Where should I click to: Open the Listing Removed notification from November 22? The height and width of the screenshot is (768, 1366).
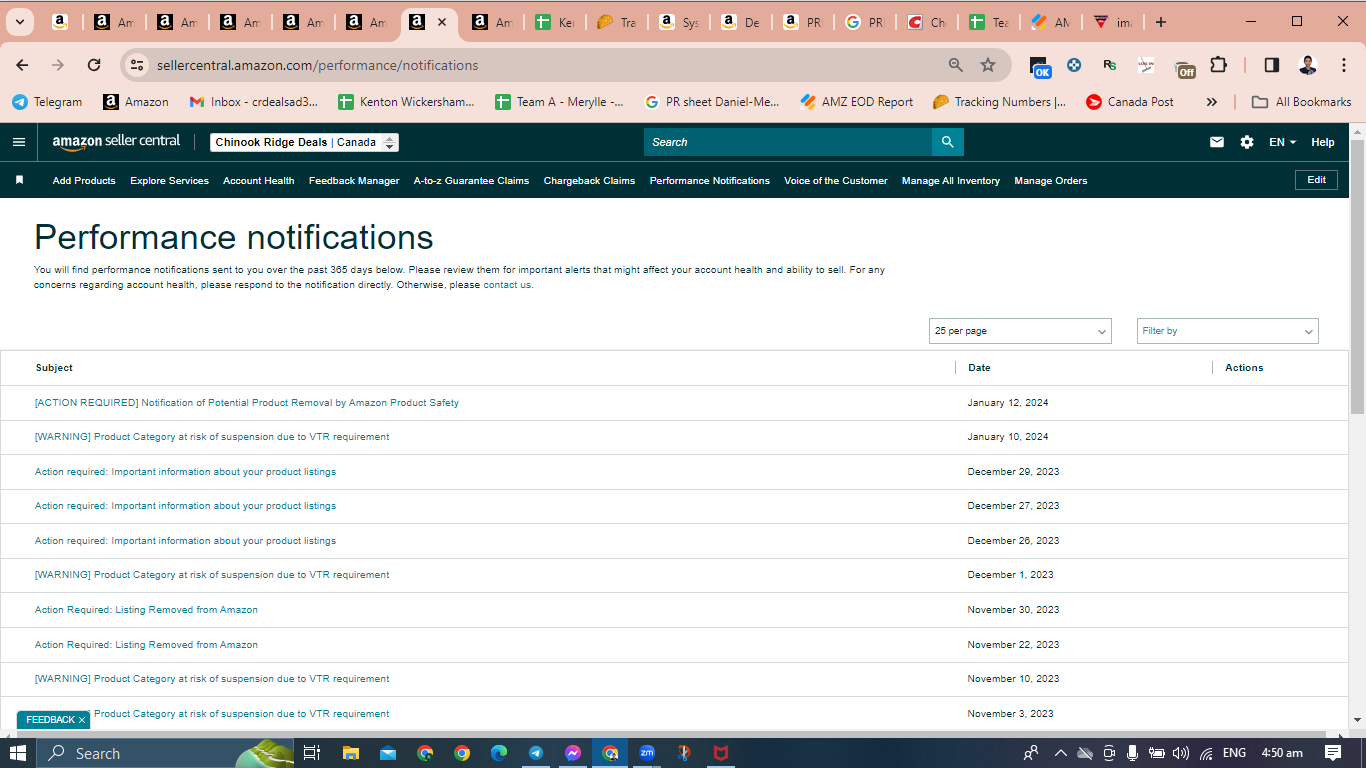pos(146,645)
